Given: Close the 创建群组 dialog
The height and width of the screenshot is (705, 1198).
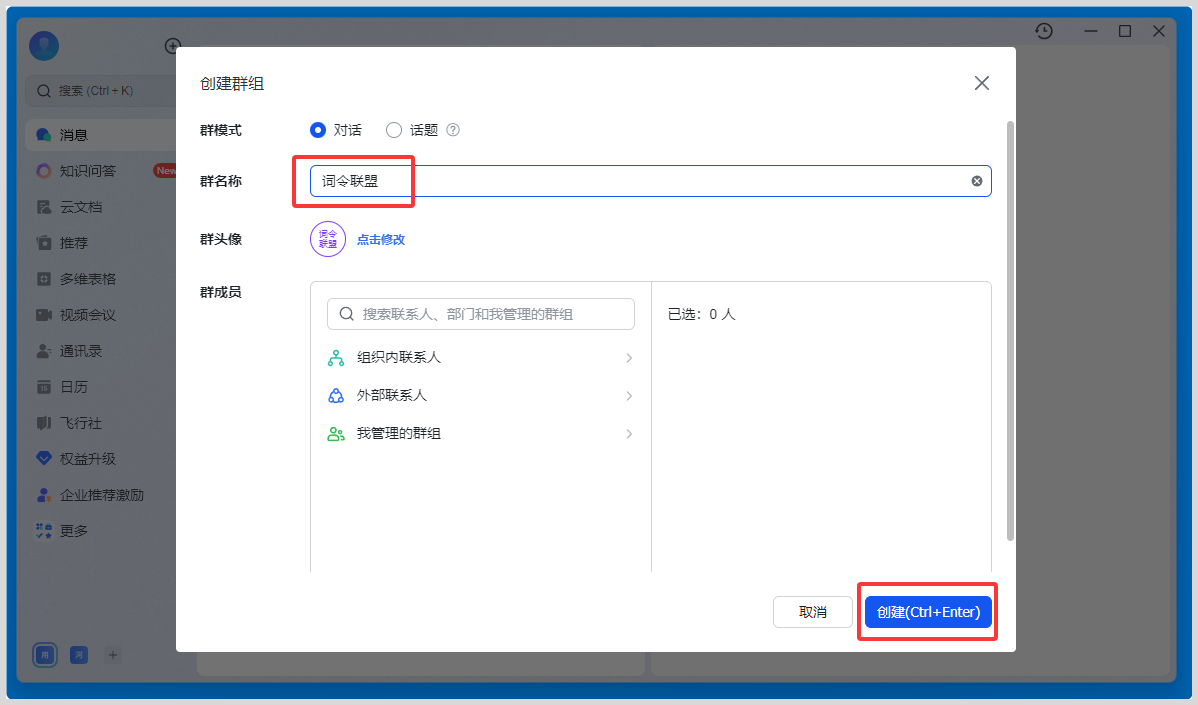Looking at the screenshot, I should (982, 83).
